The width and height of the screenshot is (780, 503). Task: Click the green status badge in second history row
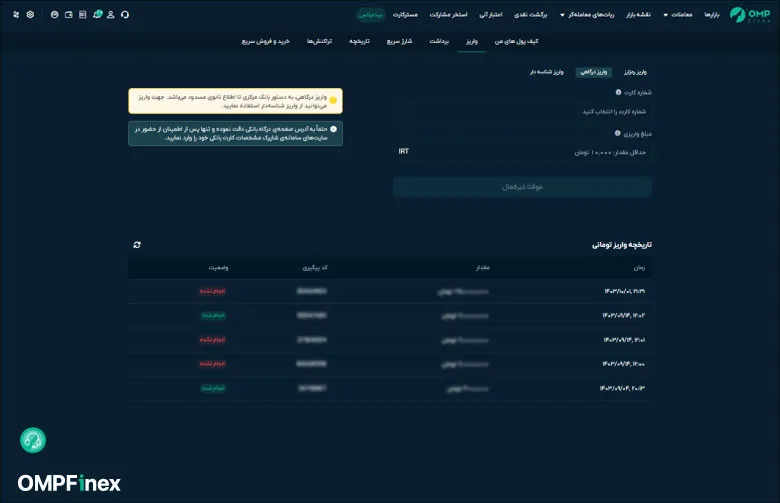[x=213, y=315]
